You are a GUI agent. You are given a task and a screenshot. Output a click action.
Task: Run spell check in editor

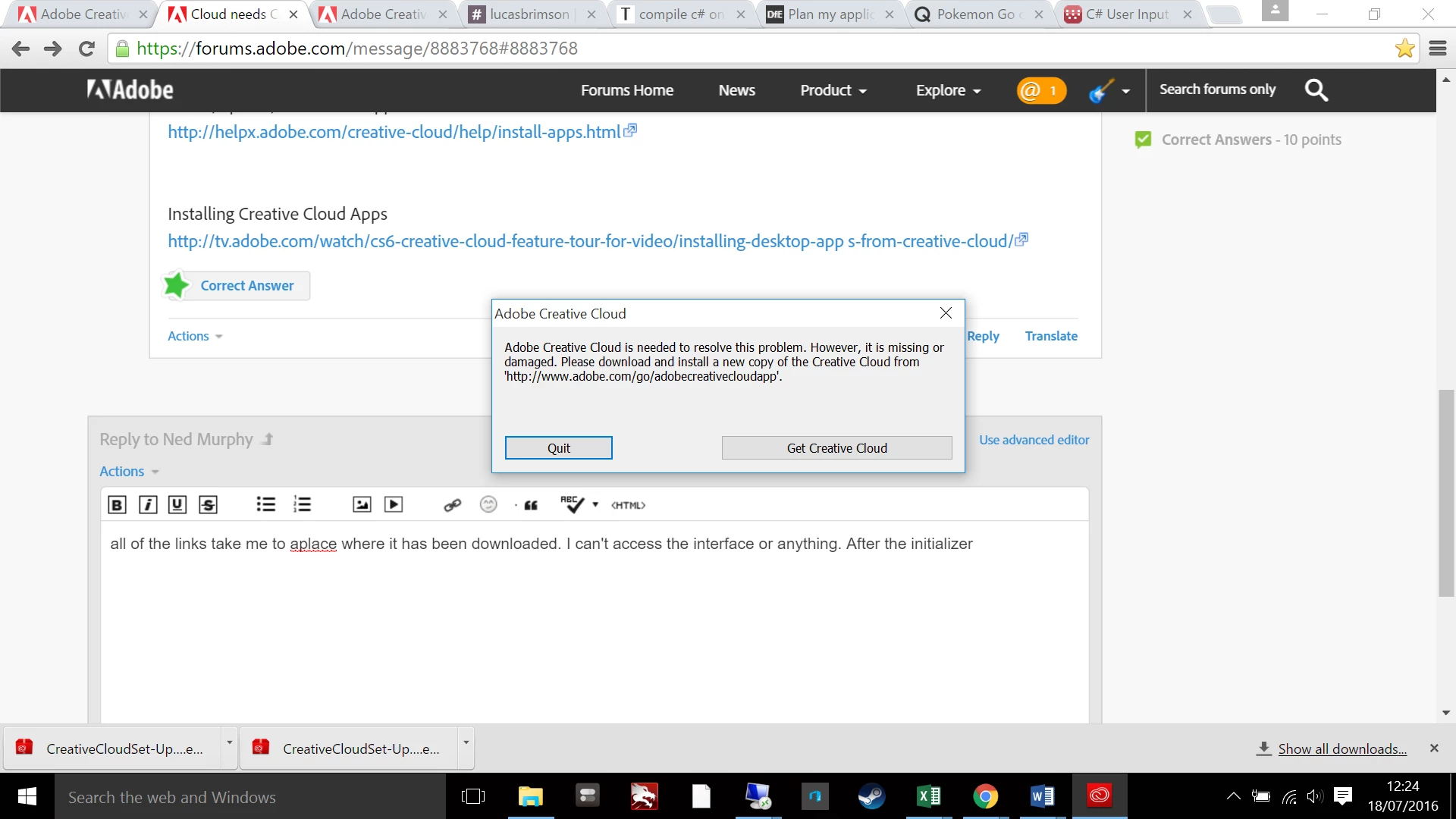(573, 504)
